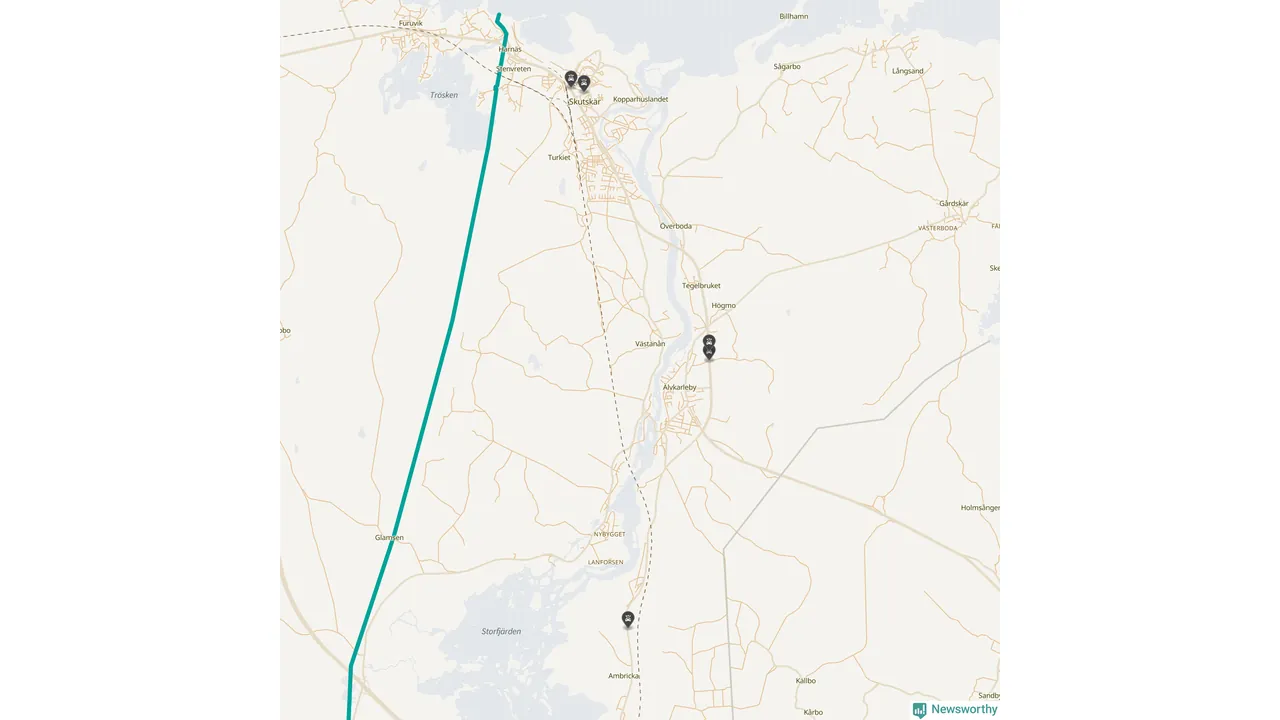Select the Västanån place label
The image size is (1280, 720).
pyautogui.click(x=650, y=343)
